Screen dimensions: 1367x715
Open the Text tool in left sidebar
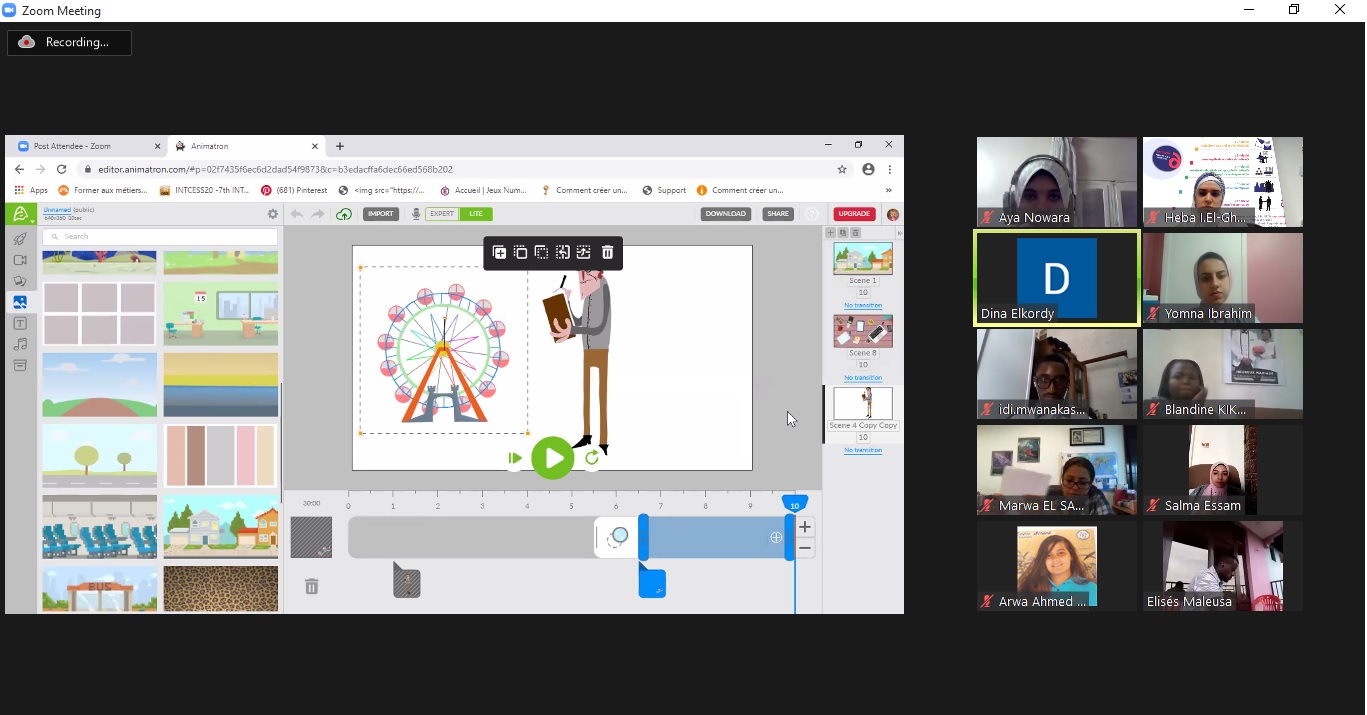[20, 323]
